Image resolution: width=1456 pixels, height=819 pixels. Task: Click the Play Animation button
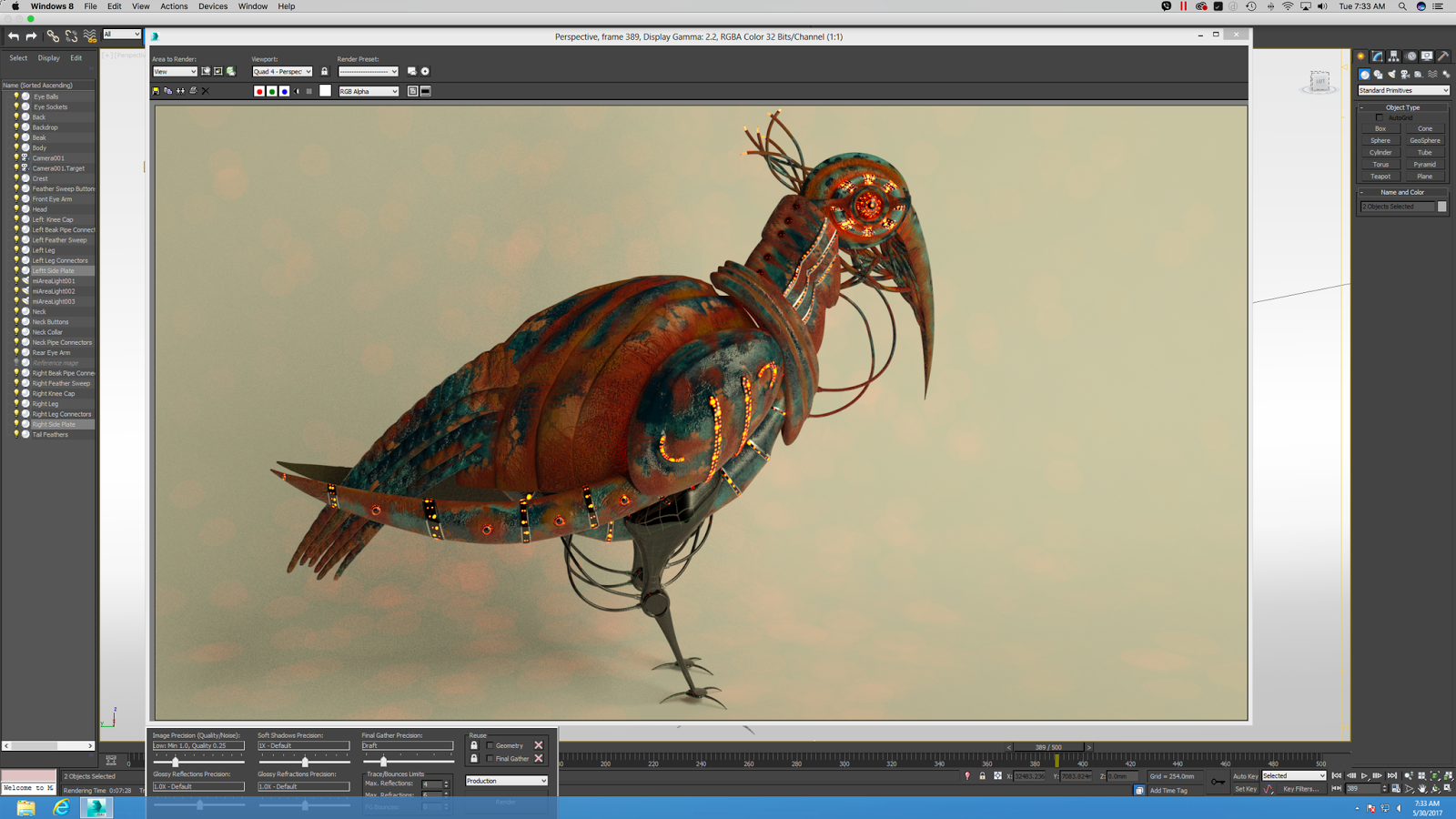(1364, 776)
